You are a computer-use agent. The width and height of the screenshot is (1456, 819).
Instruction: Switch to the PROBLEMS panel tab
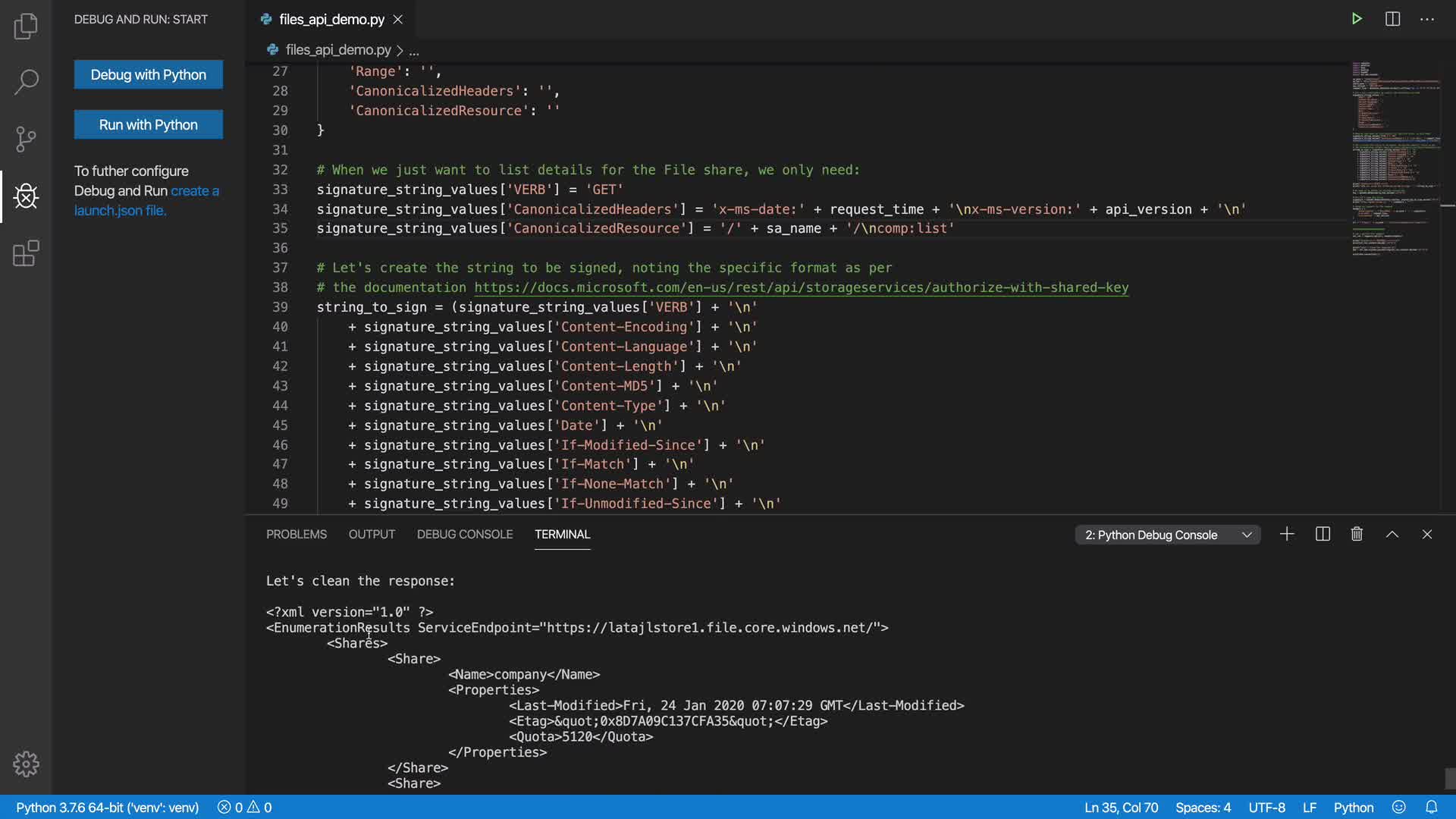[296, 535]
